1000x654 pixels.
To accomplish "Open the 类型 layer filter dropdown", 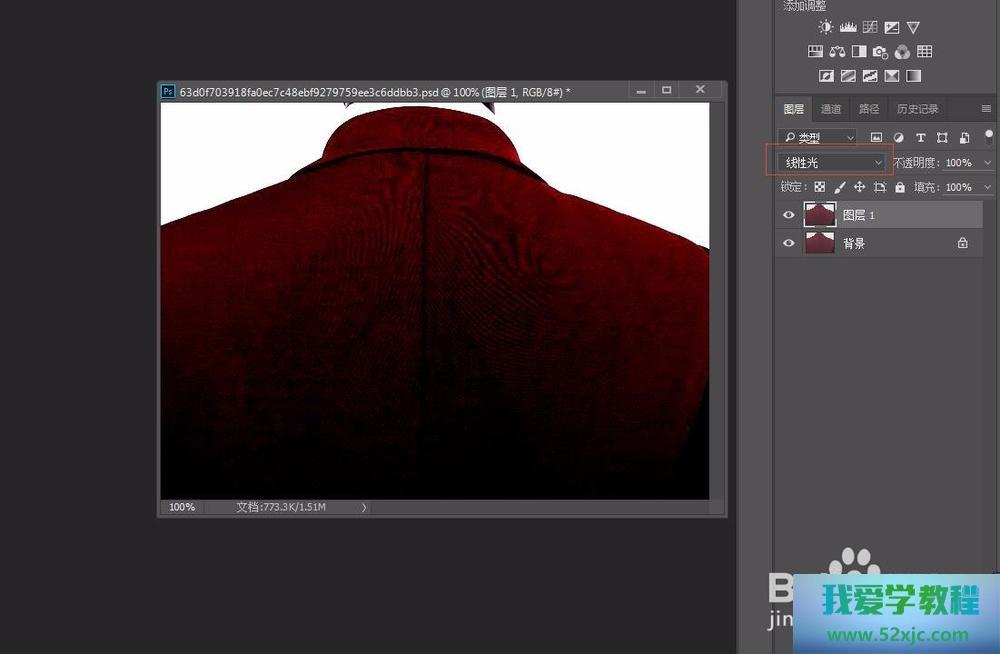I will [818, 138].
